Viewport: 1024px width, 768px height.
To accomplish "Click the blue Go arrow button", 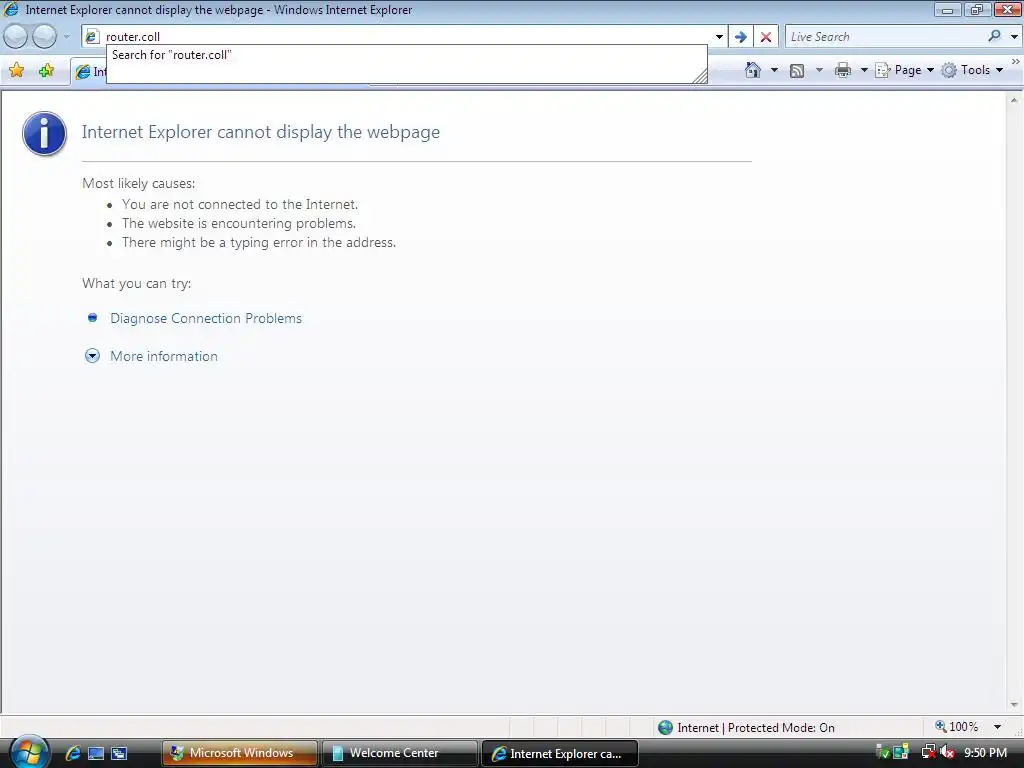I will pos(741,37).
